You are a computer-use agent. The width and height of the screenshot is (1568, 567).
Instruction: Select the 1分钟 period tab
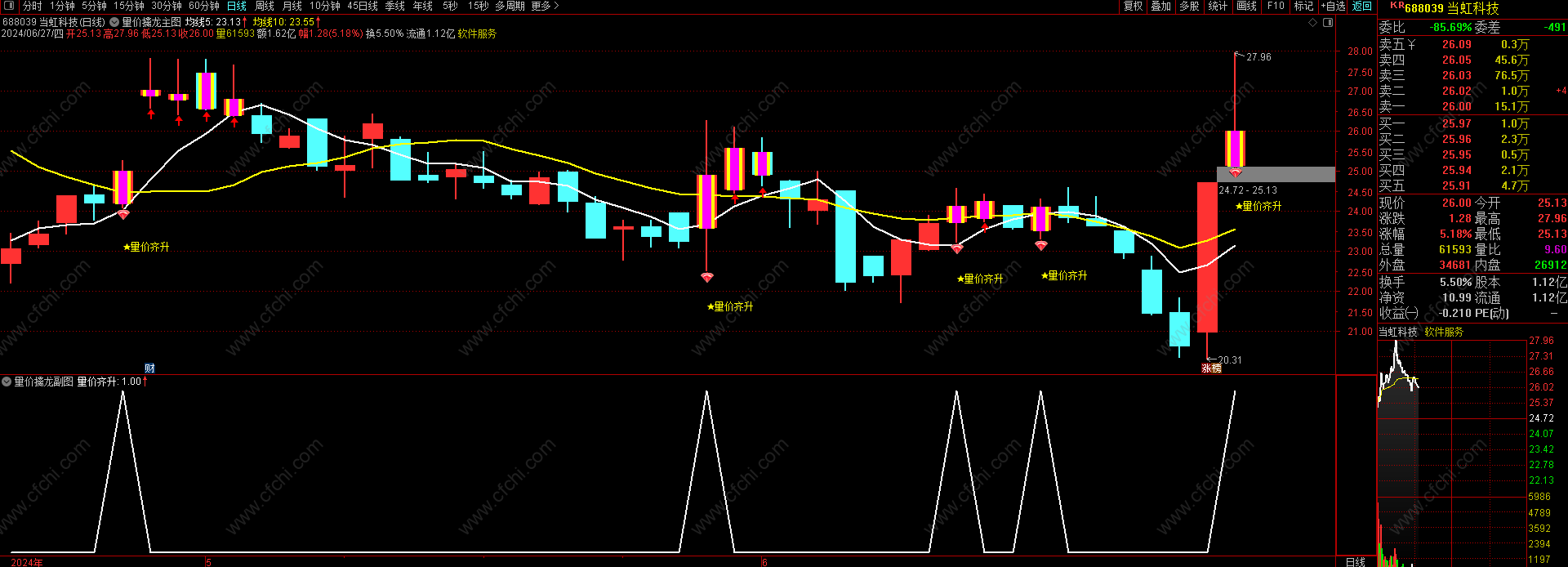[x=62, y=6]
